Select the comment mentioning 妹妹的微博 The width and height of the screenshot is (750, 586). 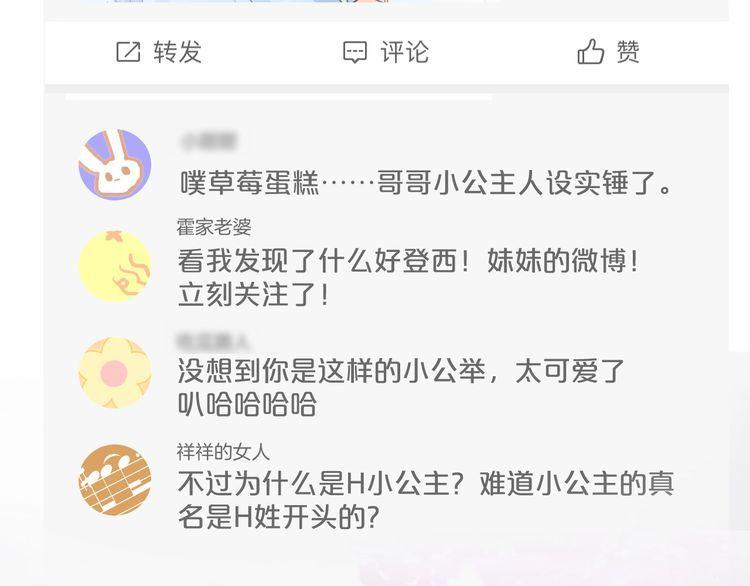[x=409, y=277]
